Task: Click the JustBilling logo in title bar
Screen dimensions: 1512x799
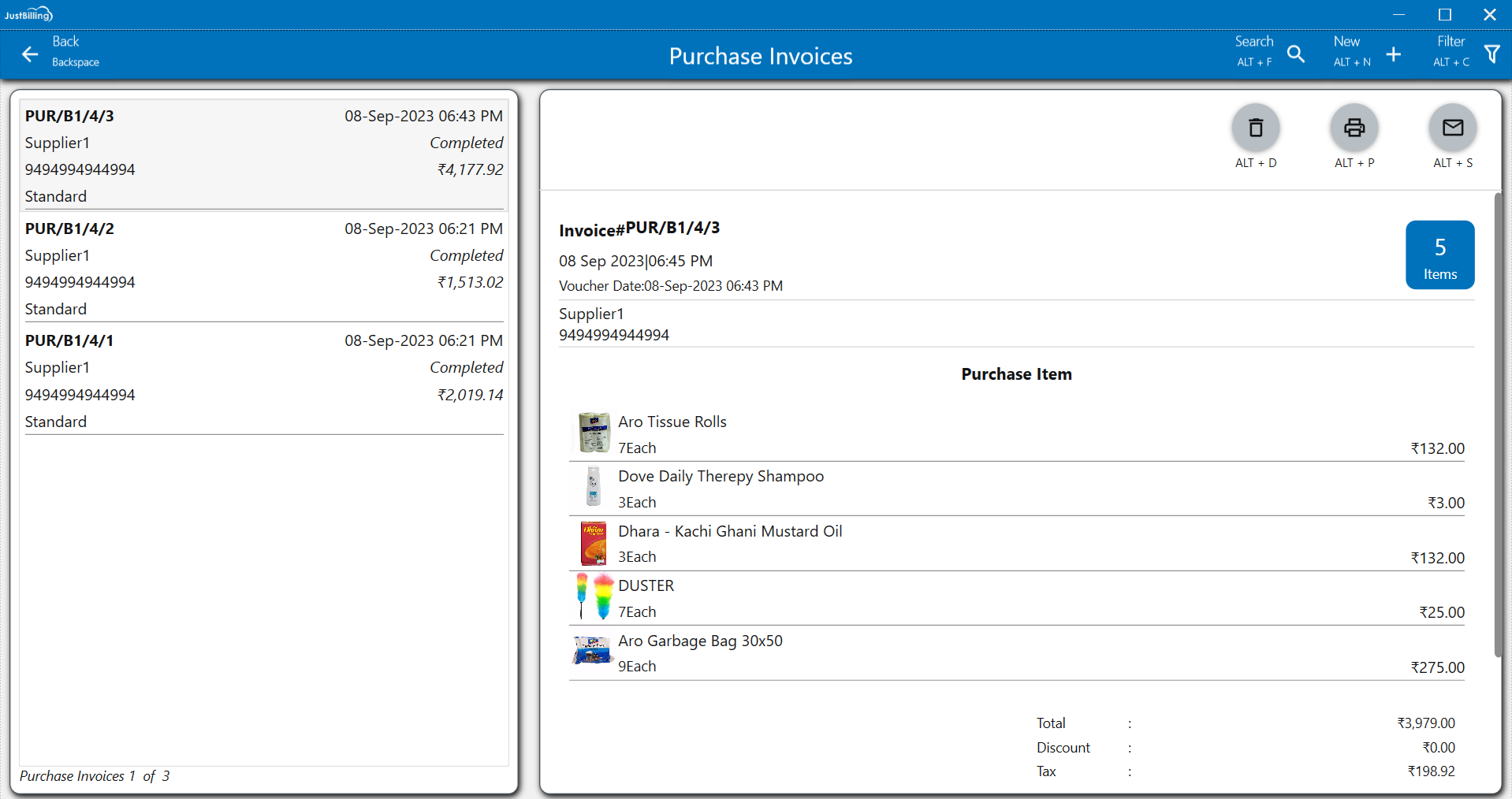Action: pyautogui.click(x=28, y=14)
